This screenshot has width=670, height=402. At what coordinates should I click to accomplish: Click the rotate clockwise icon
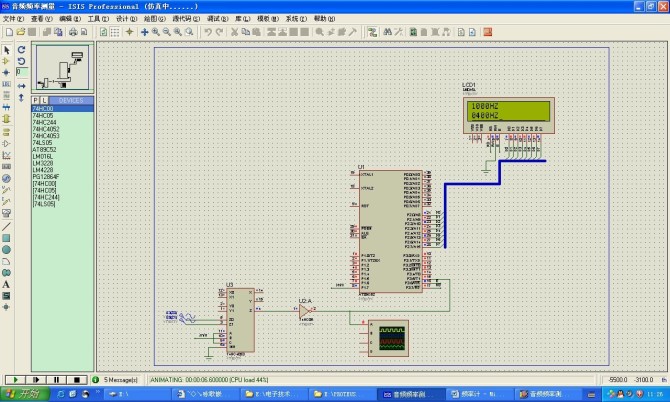[21, 49]
